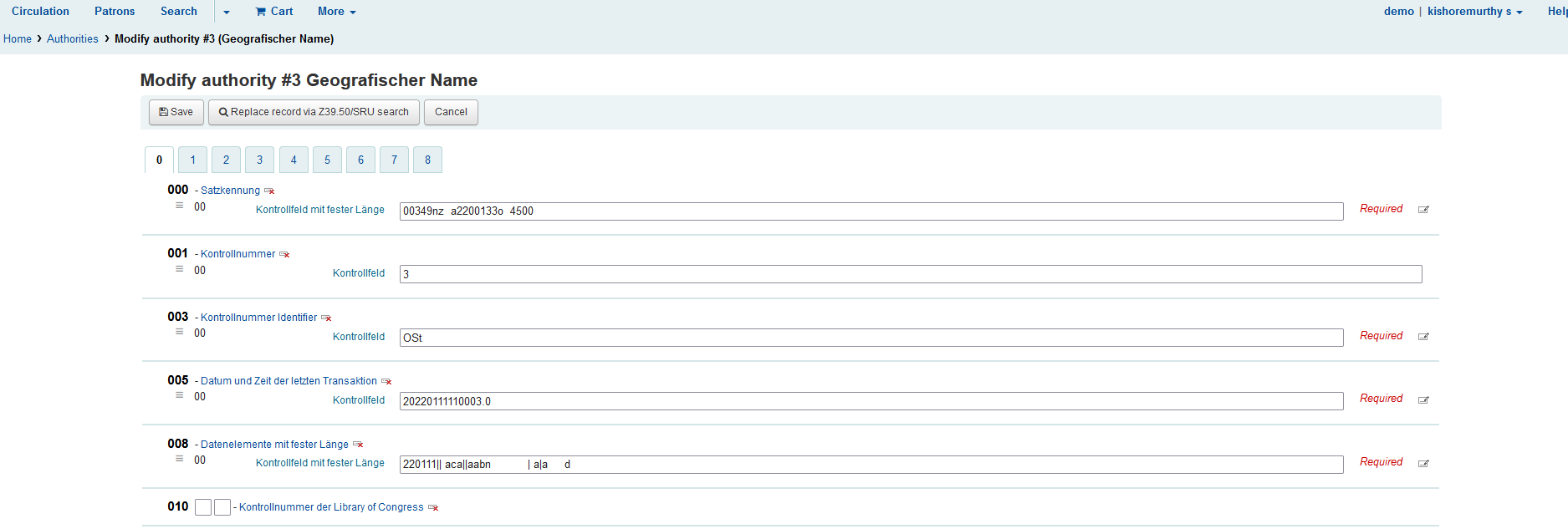Click Replace record via Z39.50/SRU search
Viewport: 1568px width, 529px height.
pyautogui.click(x=314, y=112)
